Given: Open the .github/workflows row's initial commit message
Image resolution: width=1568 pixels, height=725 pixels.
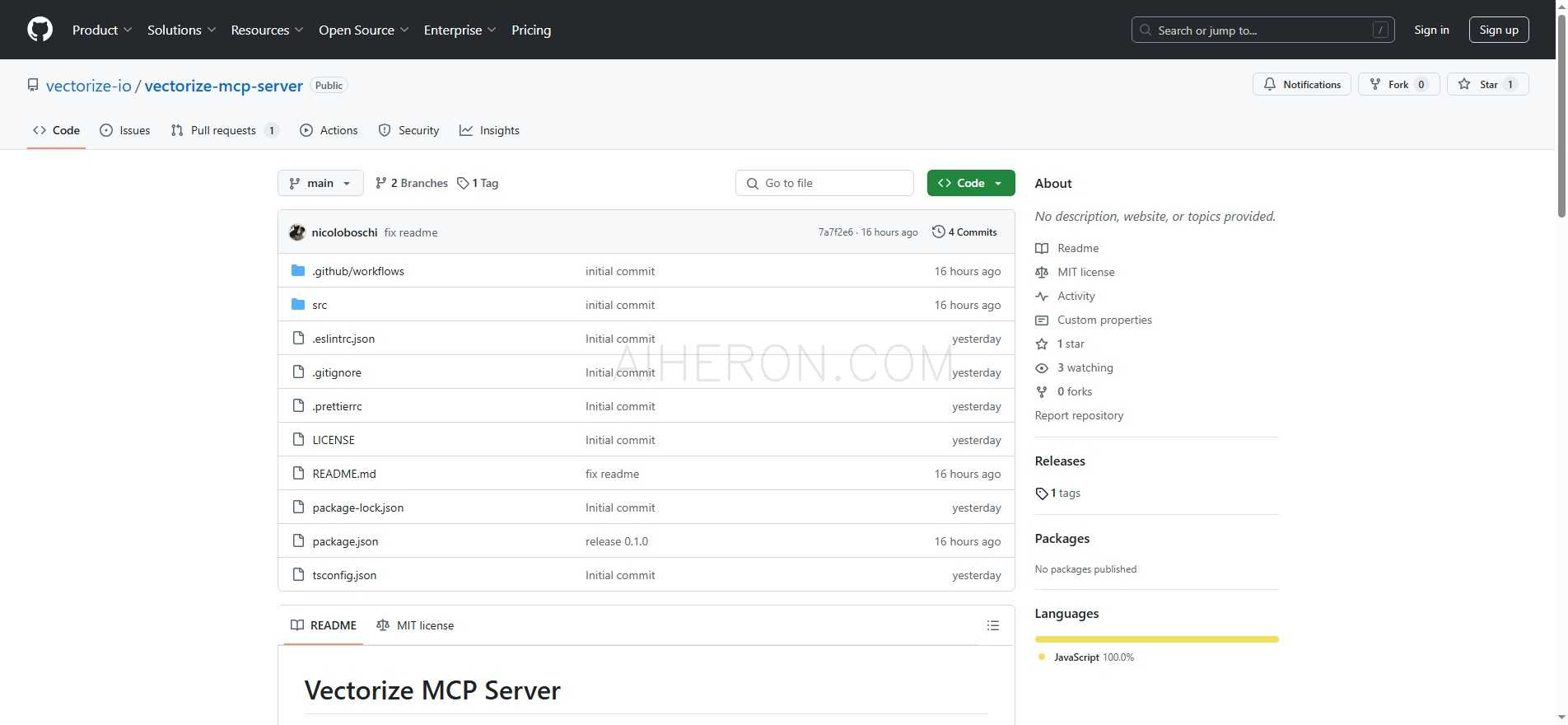Looking at the screenshot, I should pos(620,271).
